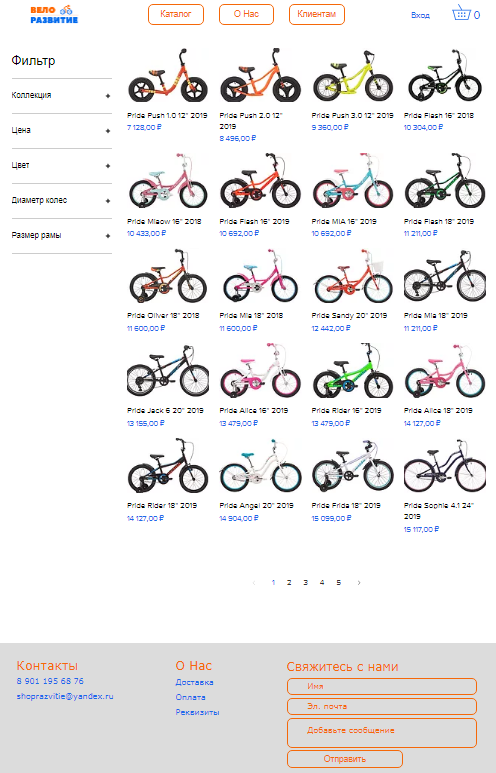This screenshot has height=773, width=496.
Task: Open Pride Alice 18" 2019 bike image
Action: pyautogui.click(x=445, y=371)
